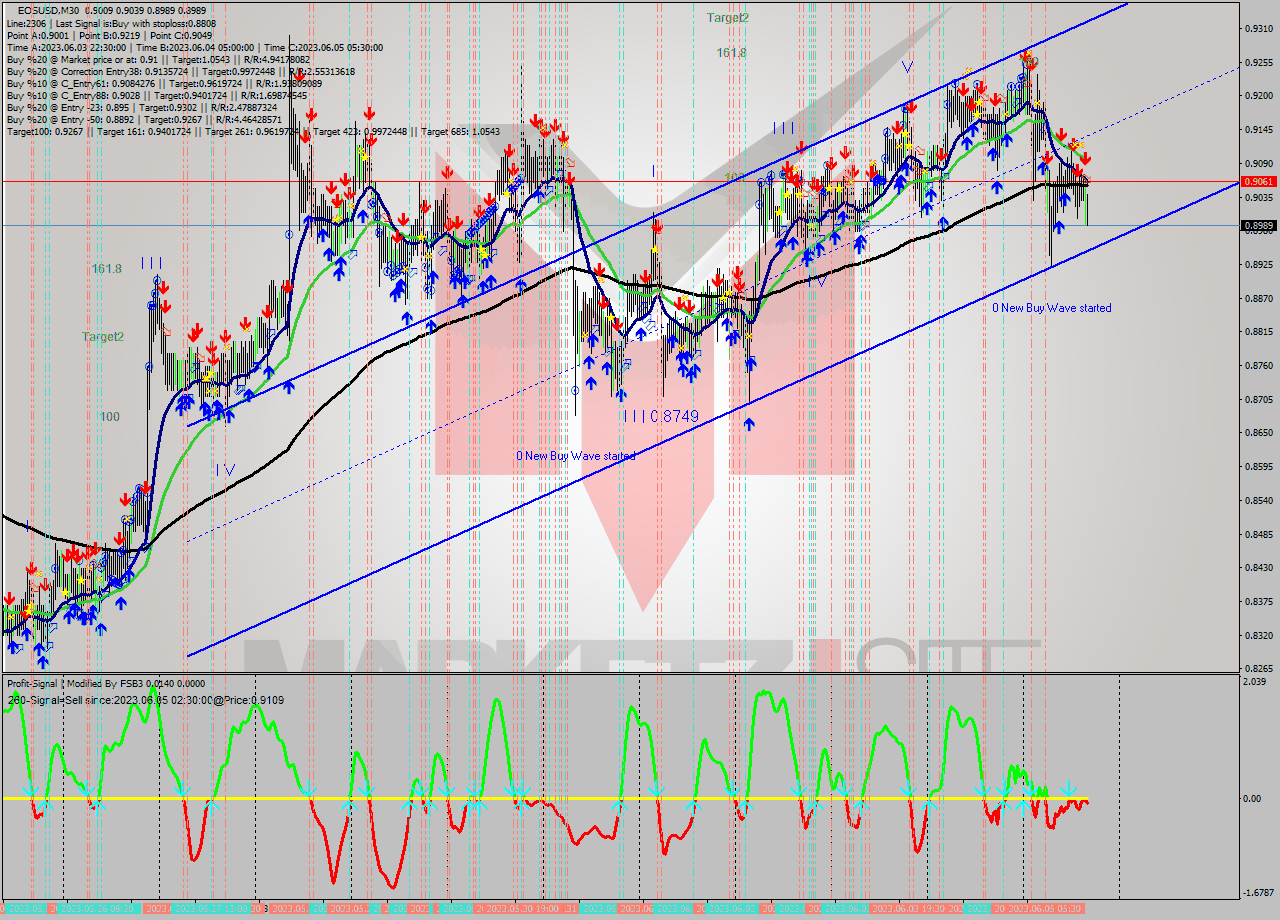Click the lowest blue up arrow at chart's bottom-left
The height and width of the screenshot is (920, 1280).
[x=41, y=660]
